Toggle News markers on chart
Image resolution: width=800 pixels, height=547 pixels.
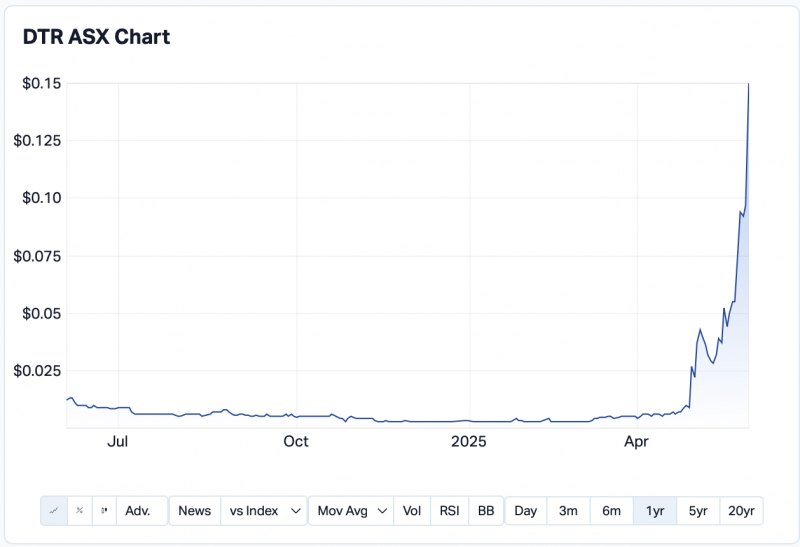[x=195, y=511]
